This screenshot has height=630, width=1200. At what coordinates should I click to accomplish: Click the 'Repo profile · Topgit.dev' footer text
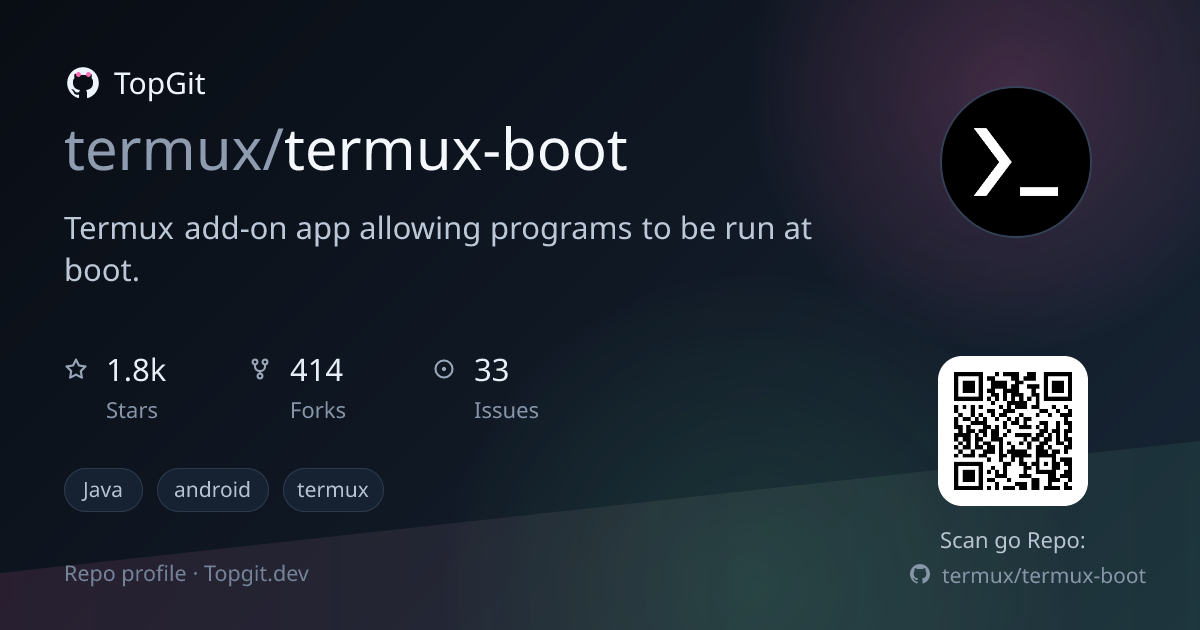(x=187, y=573)
